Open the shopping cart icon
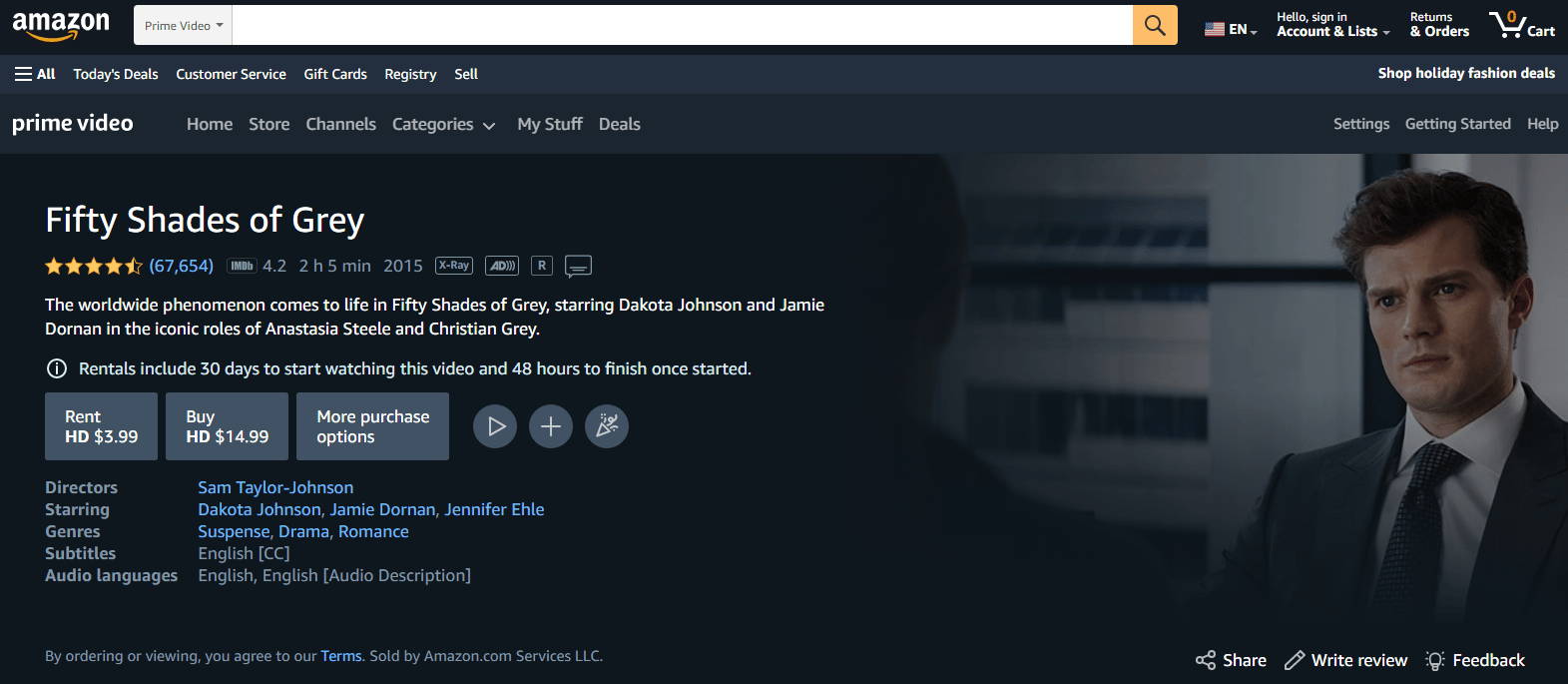1568x684 pixels. (x=1521, y=25)
